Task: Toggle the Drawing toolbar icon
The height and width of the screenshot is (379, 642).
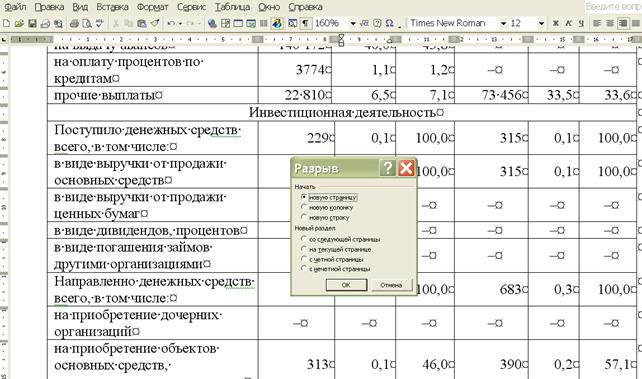Action: click(x=277, y=24)
